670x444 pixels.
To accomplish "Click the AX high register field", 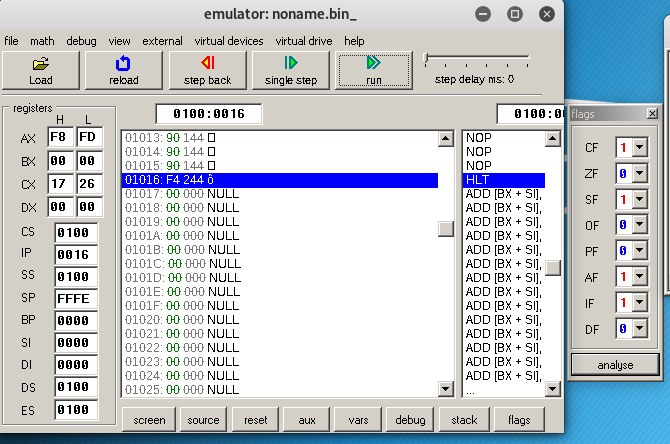I will coord(60,138).
